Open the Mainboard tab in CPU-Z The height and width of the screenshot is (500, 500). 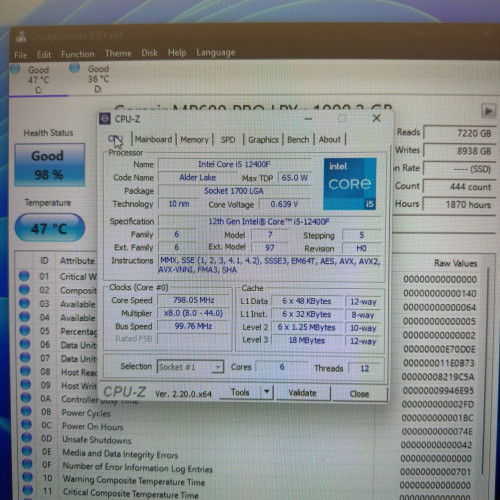(153, 139)
